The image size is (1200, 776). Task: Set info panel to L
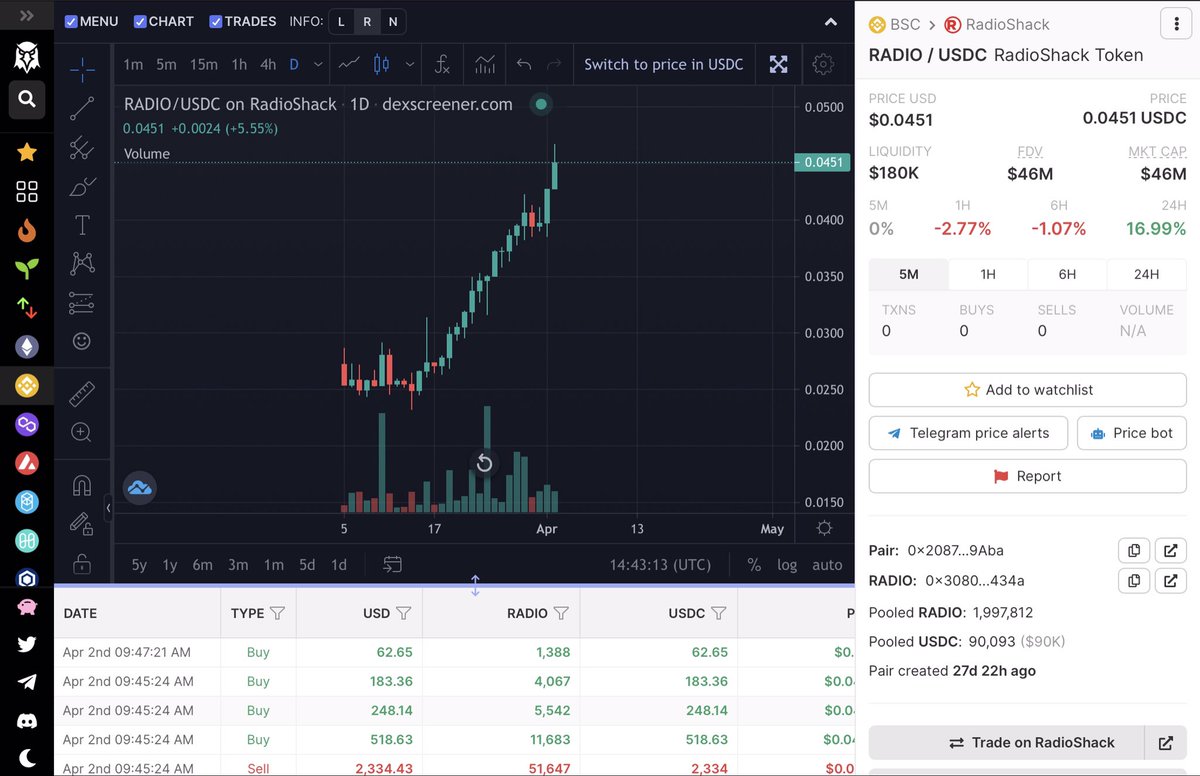[x=341, y=21]
